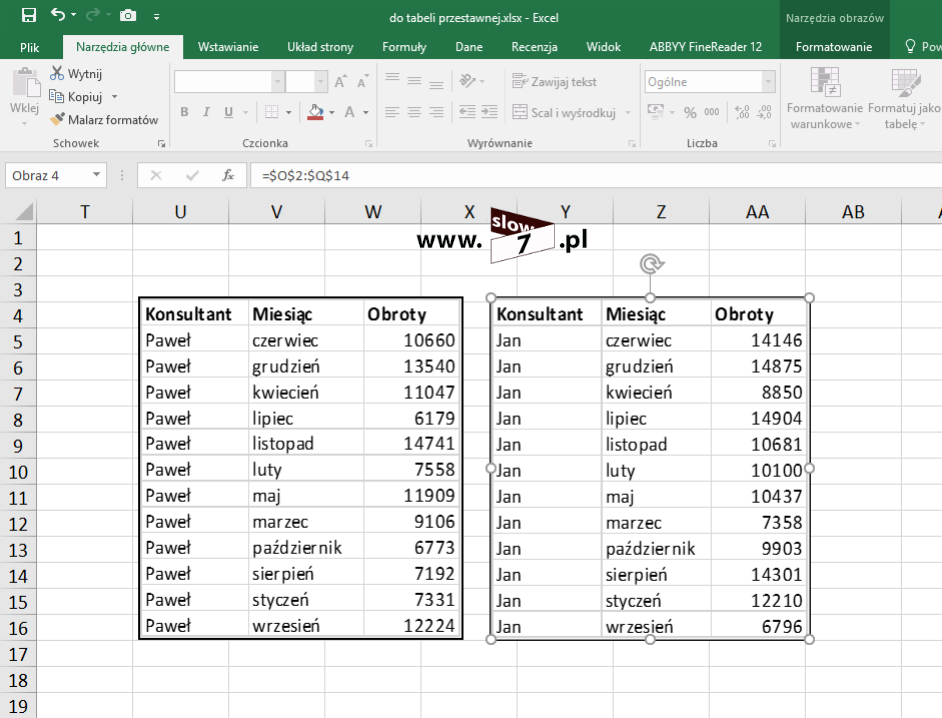
Task: Apply the fill color bucket
Action: tap(315, 112)
